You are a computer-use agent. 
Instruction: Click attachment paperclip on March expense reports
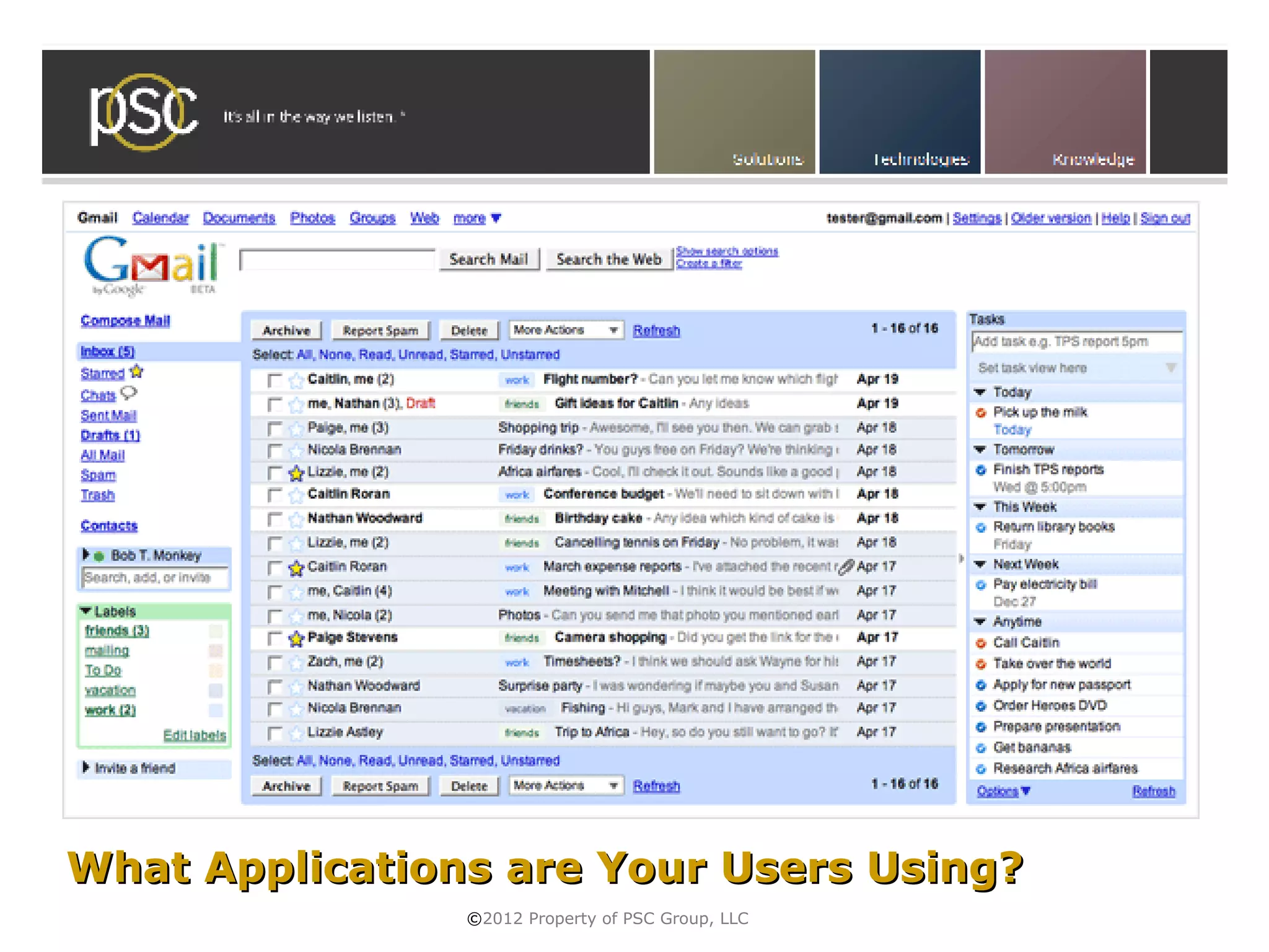tap(846, 566)
